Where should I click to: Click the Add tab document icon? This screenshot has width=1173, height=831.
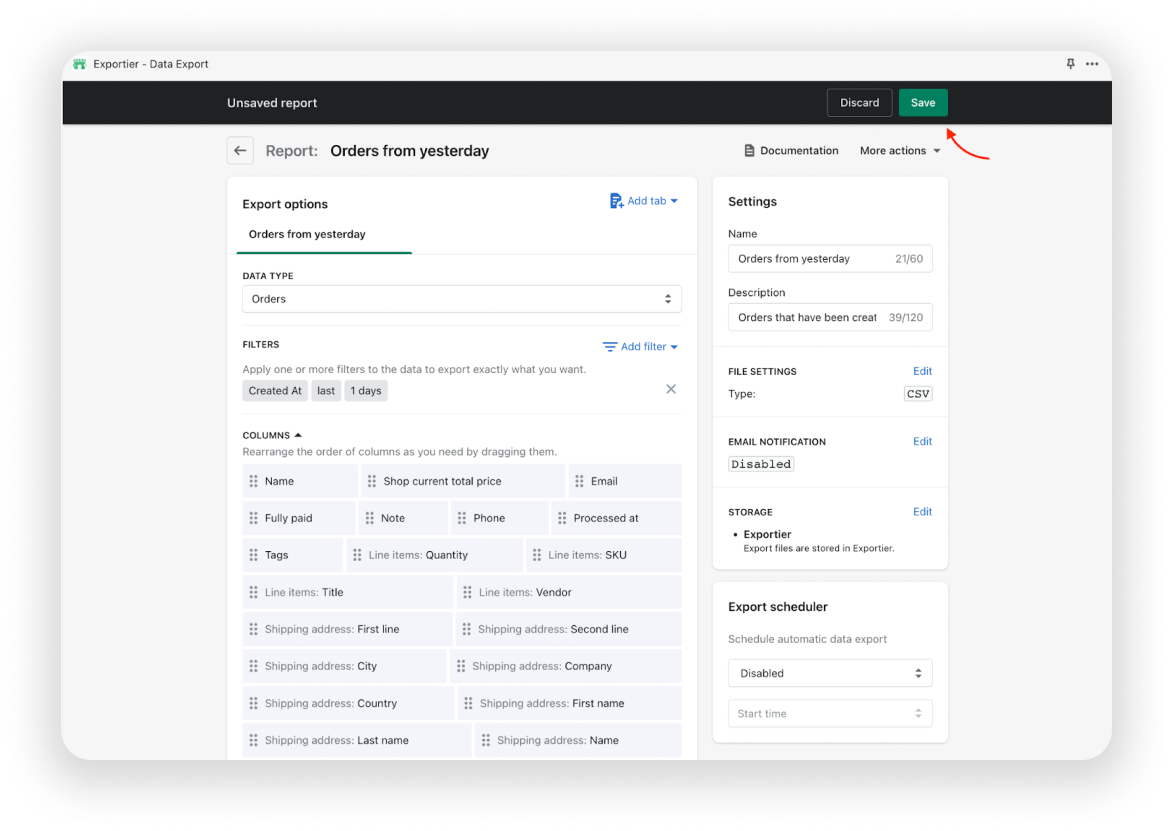click(616, 200)
